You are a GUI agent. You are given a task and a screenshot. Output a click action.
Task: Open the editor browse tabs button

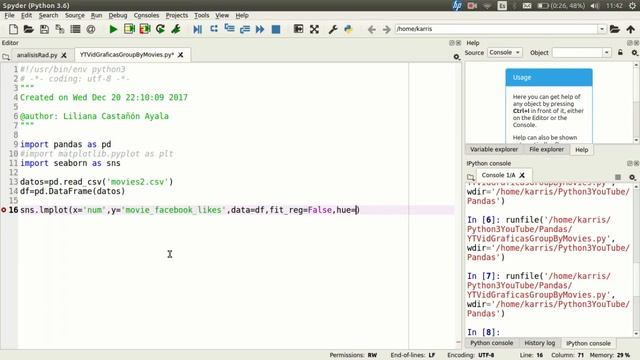tap(6, 57)
